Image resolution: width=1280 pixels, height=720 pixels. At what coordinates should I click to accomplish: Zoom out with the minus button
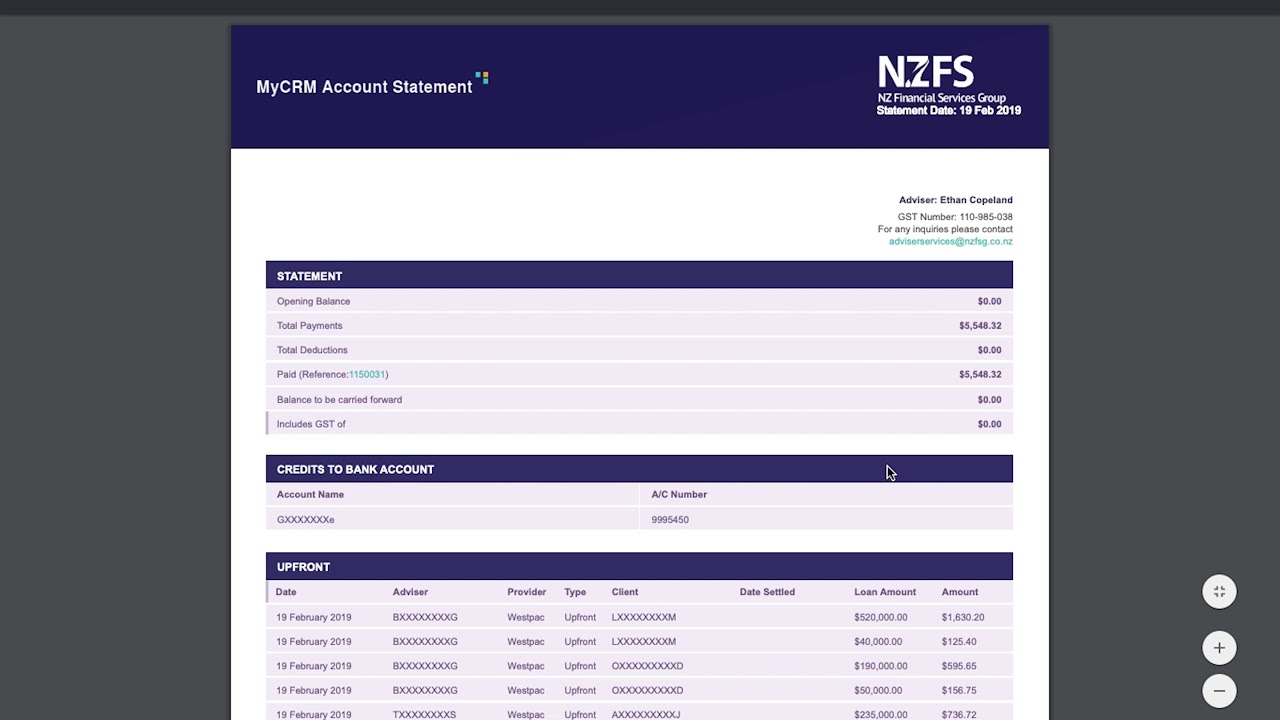pos(1219,691)
